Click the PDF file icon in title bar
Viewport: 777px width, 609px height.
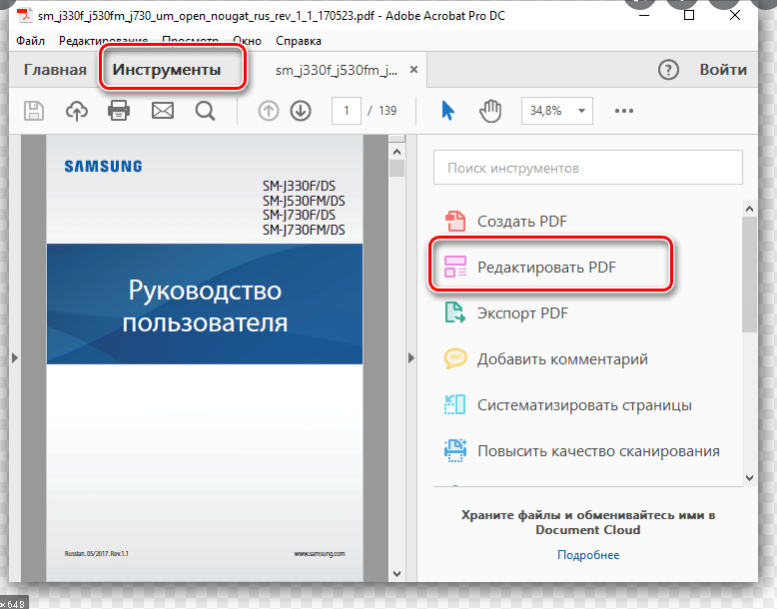(x=25, y=15)
